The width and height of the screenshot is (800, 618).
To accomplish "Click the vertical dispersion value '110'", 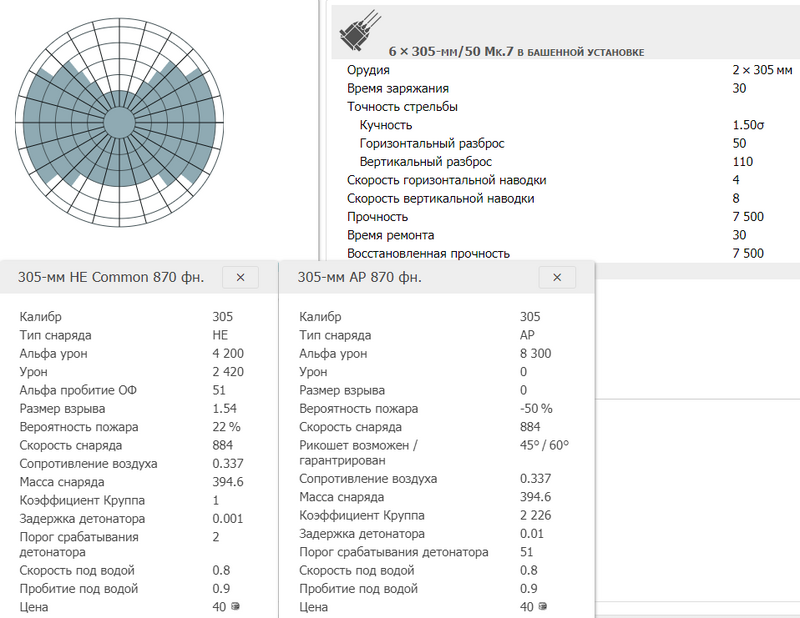I will (x=742, y=162).
